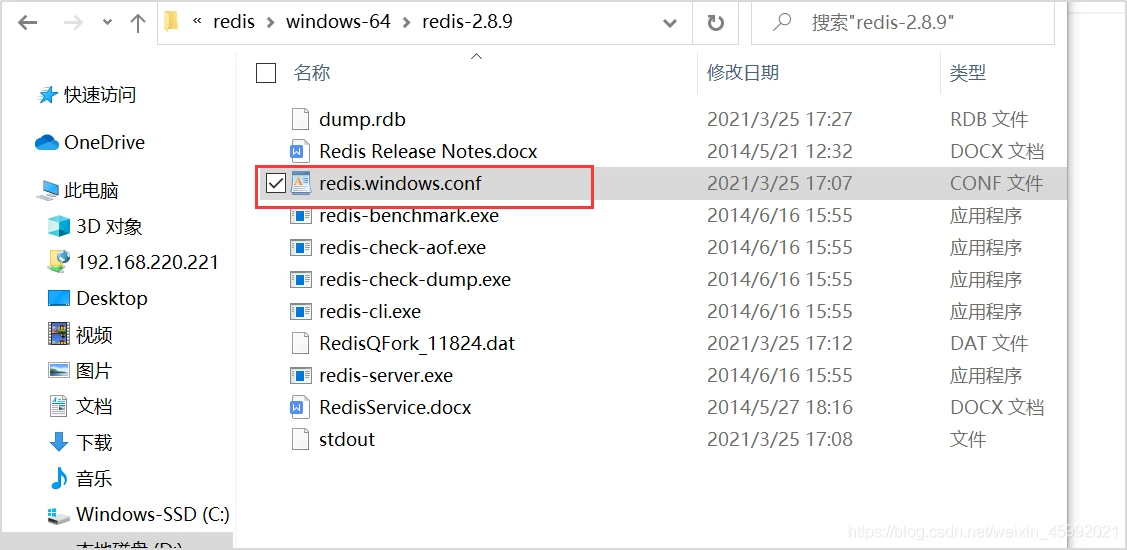This screenshot has height=550, width=1127.
Task: Sort files by 修改日期 column
Action: coord(743,72)
